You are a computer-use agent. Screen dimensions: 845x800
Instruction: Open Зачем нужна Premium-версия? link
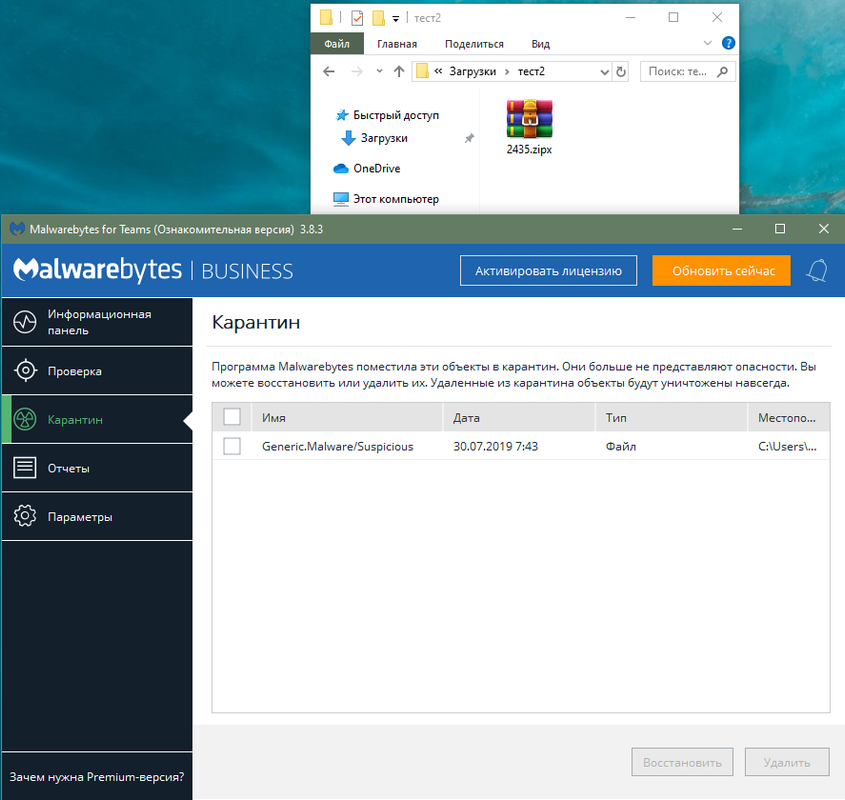pyautogui.click(x=97, y=777)
